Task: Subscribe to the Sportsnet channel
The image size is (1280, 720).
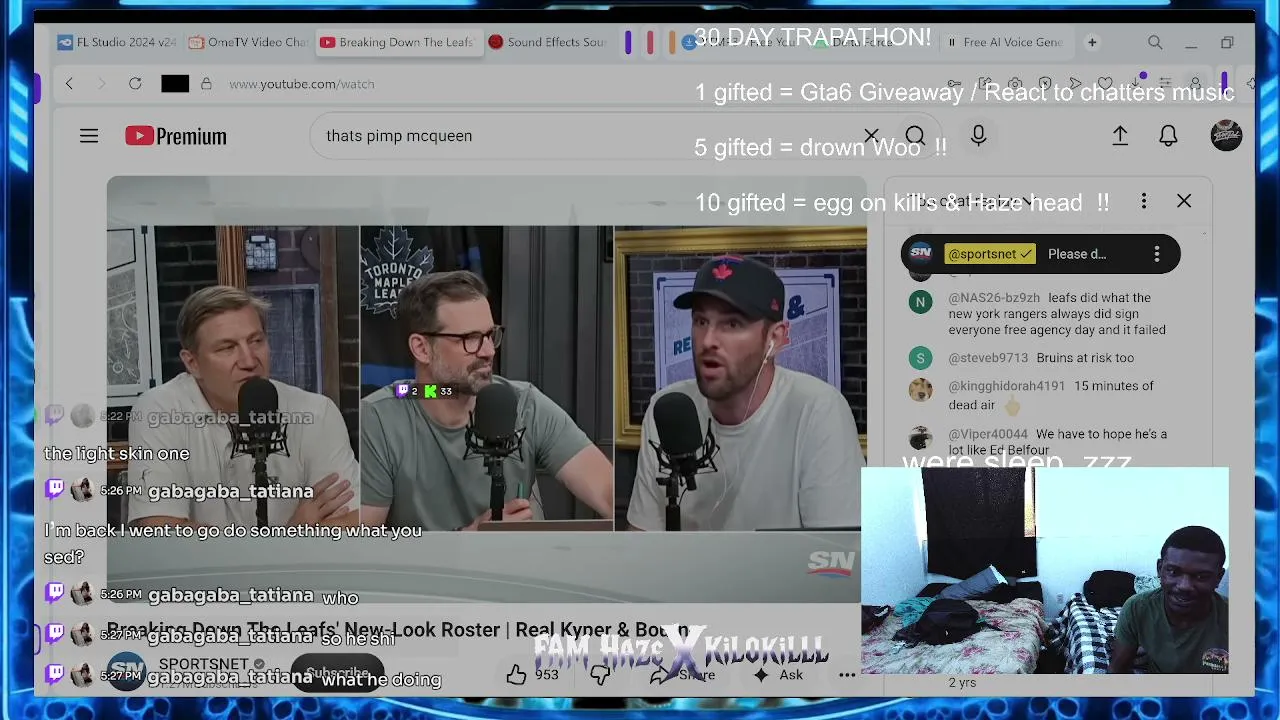Action: point(337,674)
